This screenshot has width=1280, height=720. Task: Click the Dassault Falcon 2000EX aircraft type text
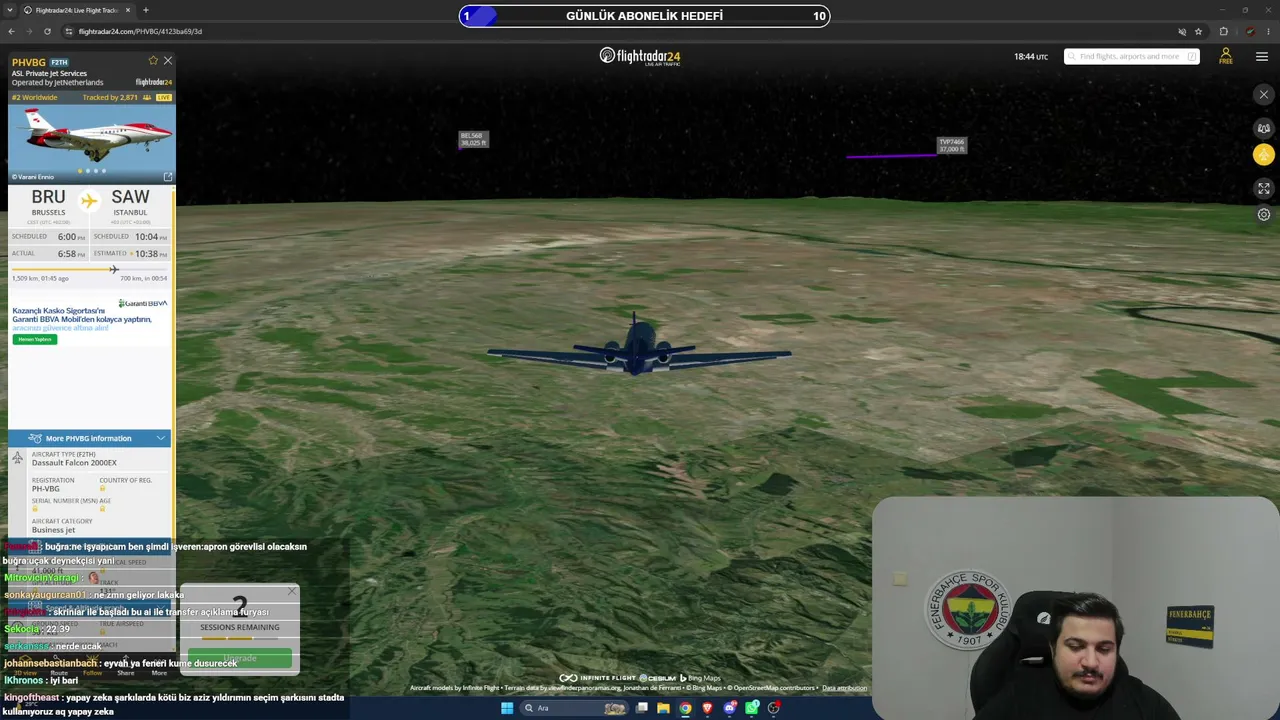[74, 463]
